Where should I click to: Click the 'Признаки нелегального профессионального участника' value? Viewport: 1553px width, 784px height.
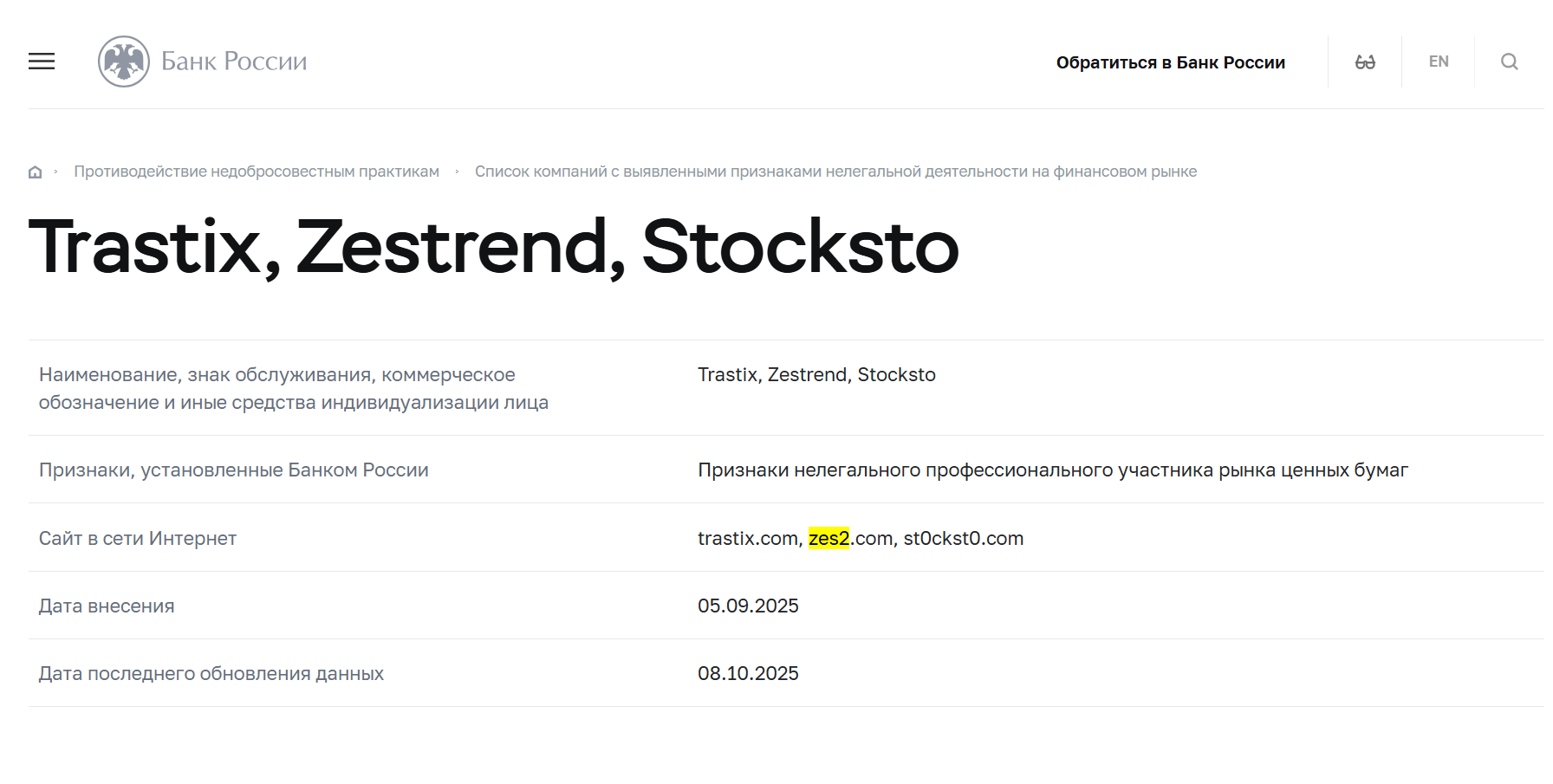pyautogui.click(x=1052, y=470)
